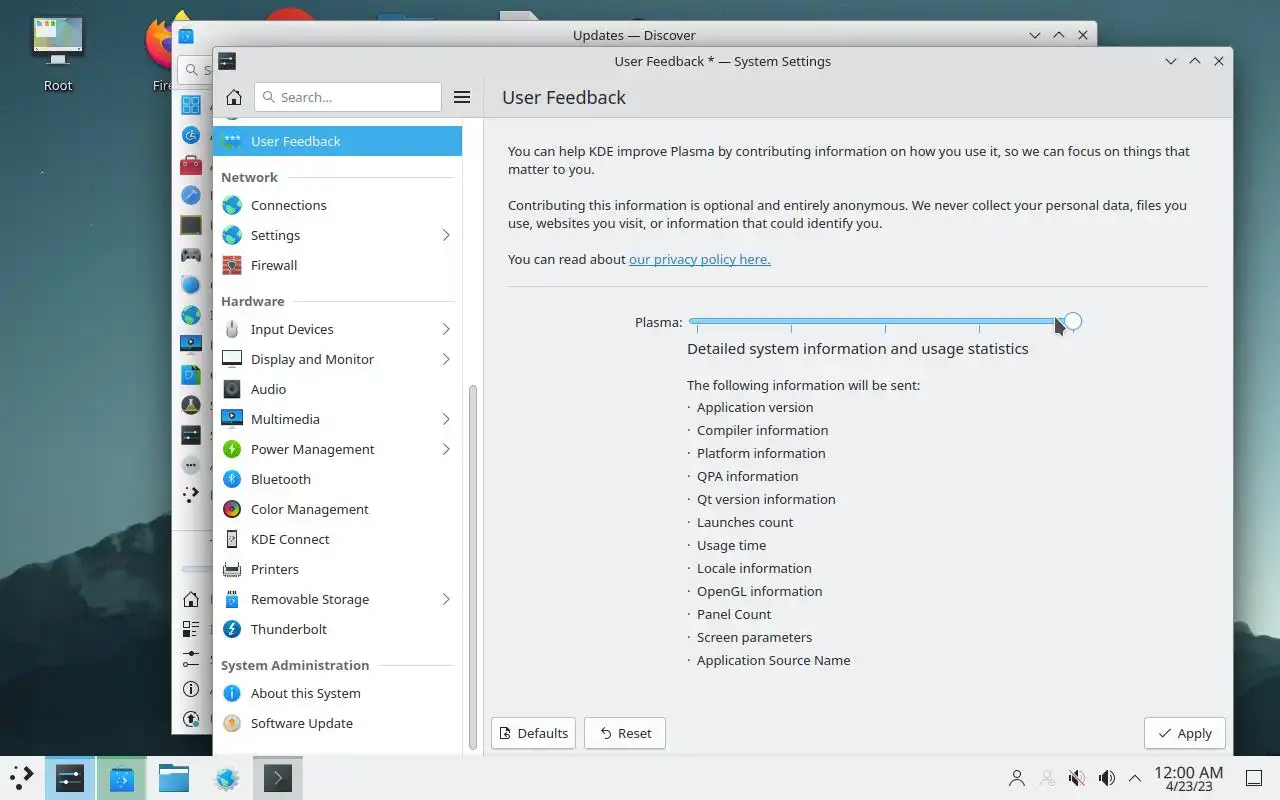Open Printers settings
The height and width of the screenshot is (800, 1280).
[337, 569]
